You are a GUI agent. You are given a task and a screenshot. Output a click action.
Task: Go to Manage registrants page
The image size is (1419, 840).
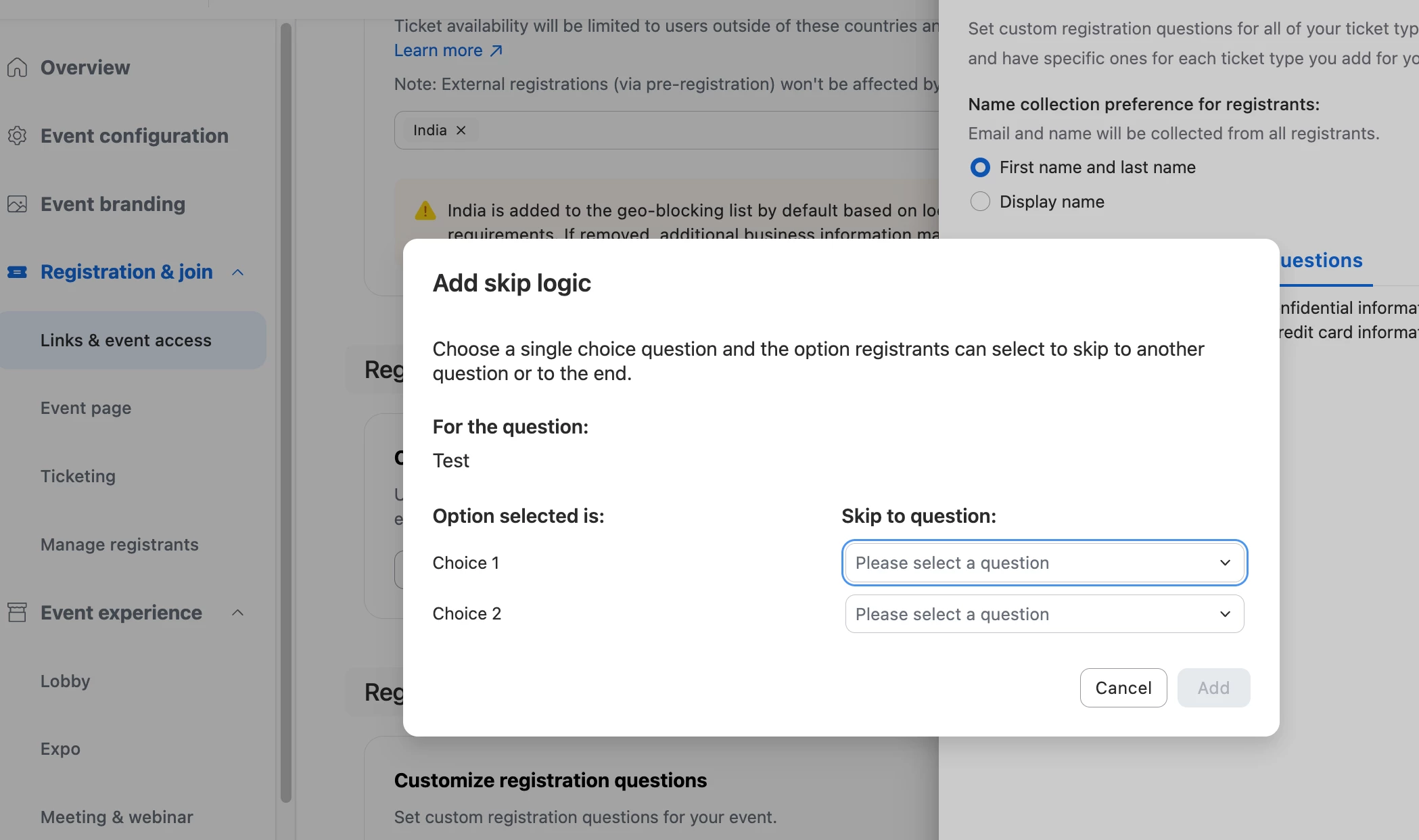click(x=119, y=544)
